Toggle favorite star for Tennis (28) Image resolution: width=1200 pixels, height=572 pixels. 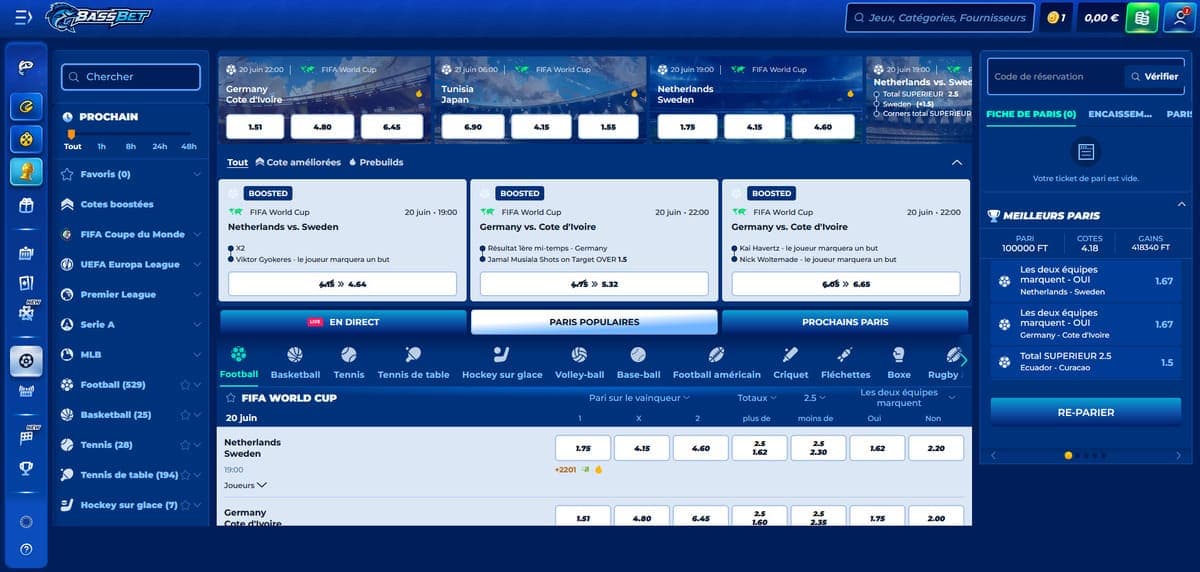[x=184, y=445]
